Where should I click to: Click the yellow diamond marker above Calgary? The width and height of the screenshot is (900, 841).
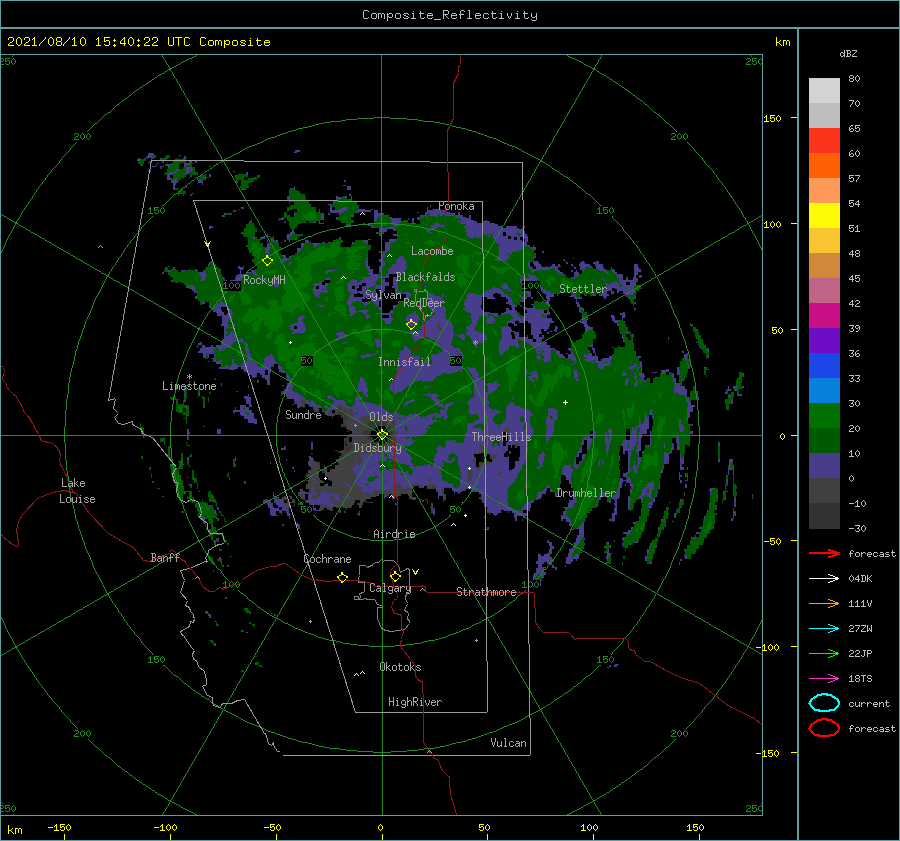pos(395,576)
